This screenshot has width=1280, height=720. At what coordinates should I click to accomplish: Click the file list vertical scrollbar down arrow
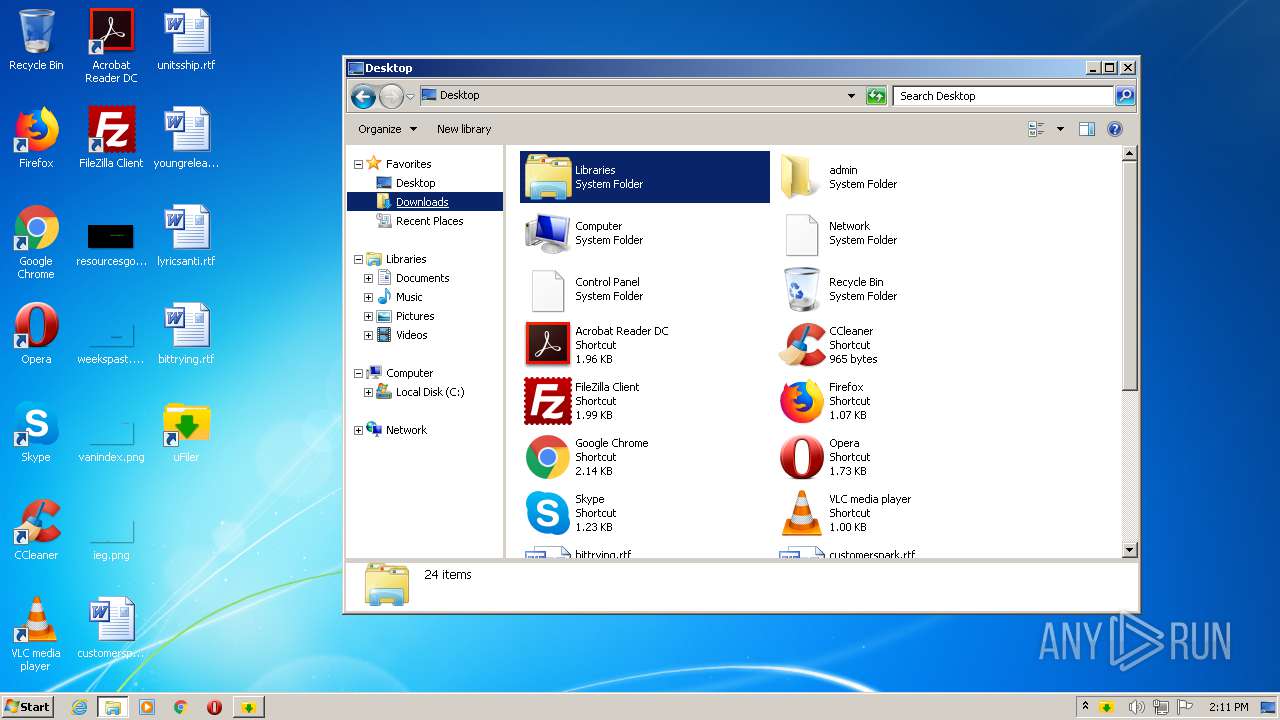click(x=1129, y=550)
